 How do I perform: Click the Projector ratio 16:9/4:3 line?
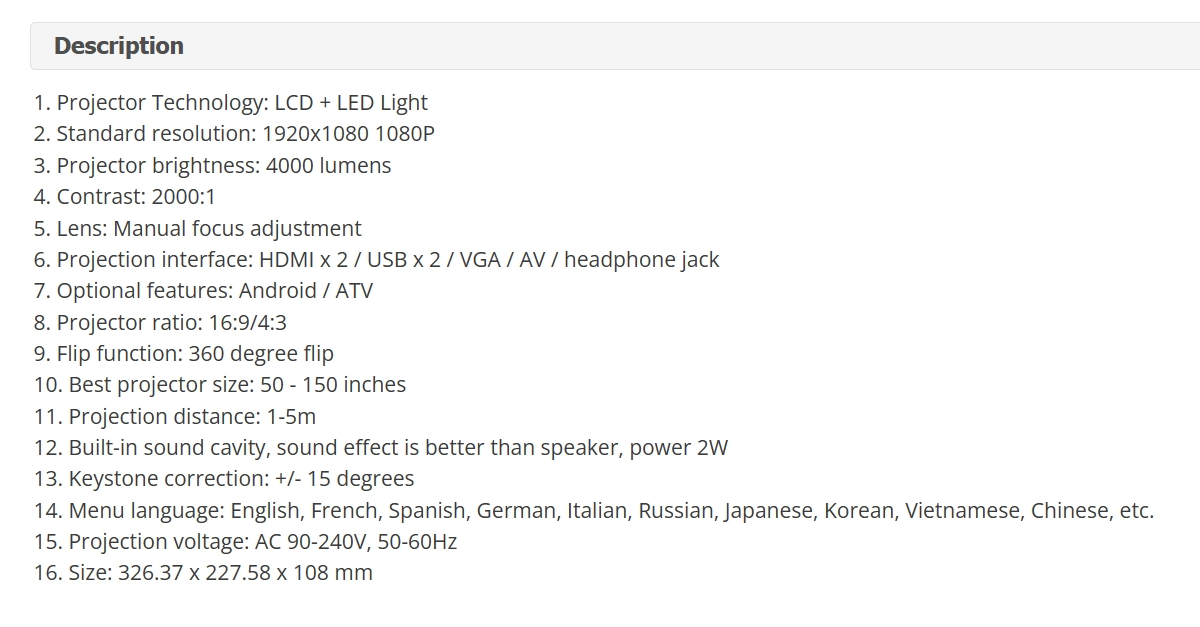161,322
